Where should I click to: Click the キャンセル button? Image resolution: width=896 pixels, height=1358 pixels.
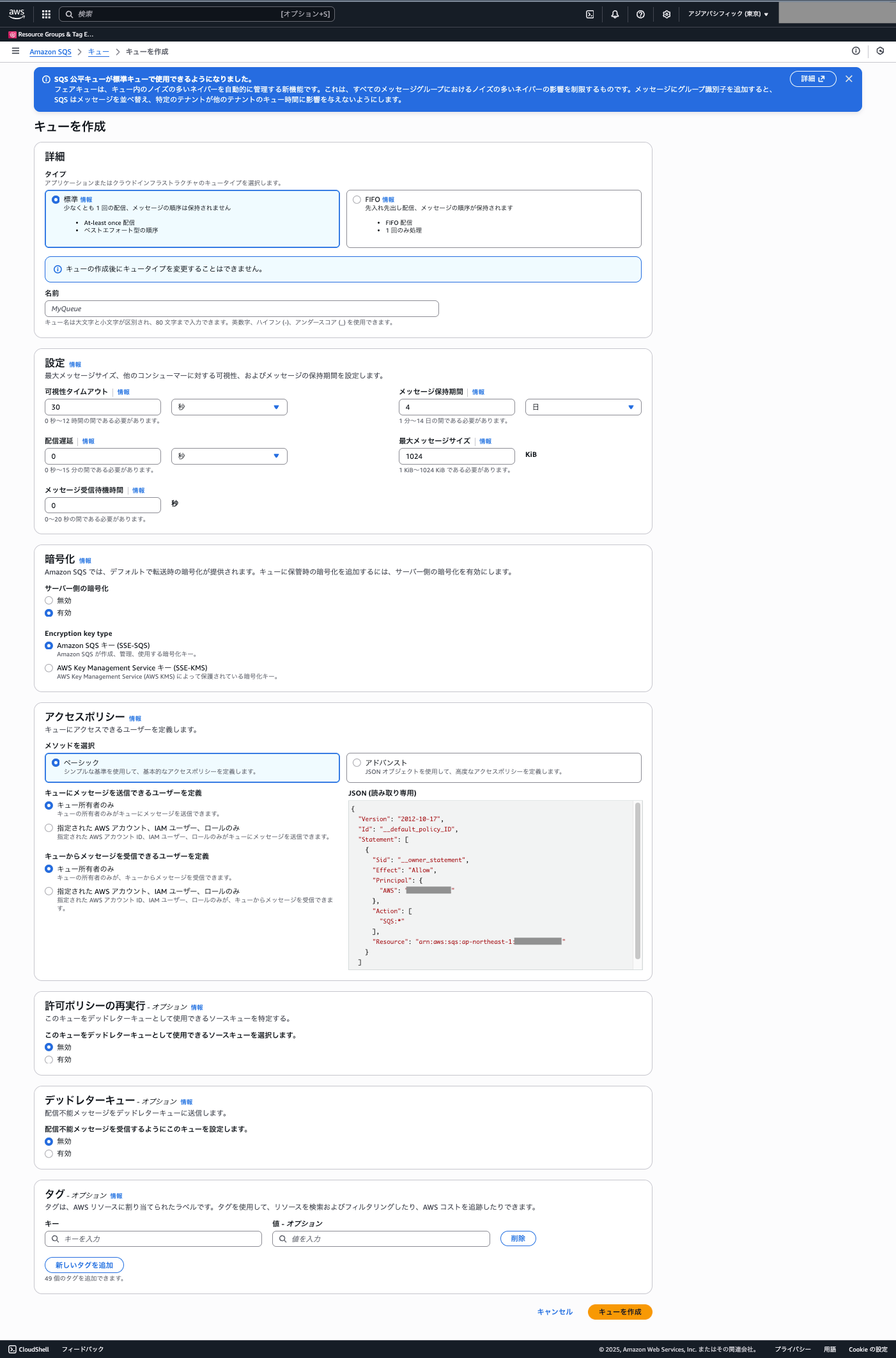click(555, 1312)
